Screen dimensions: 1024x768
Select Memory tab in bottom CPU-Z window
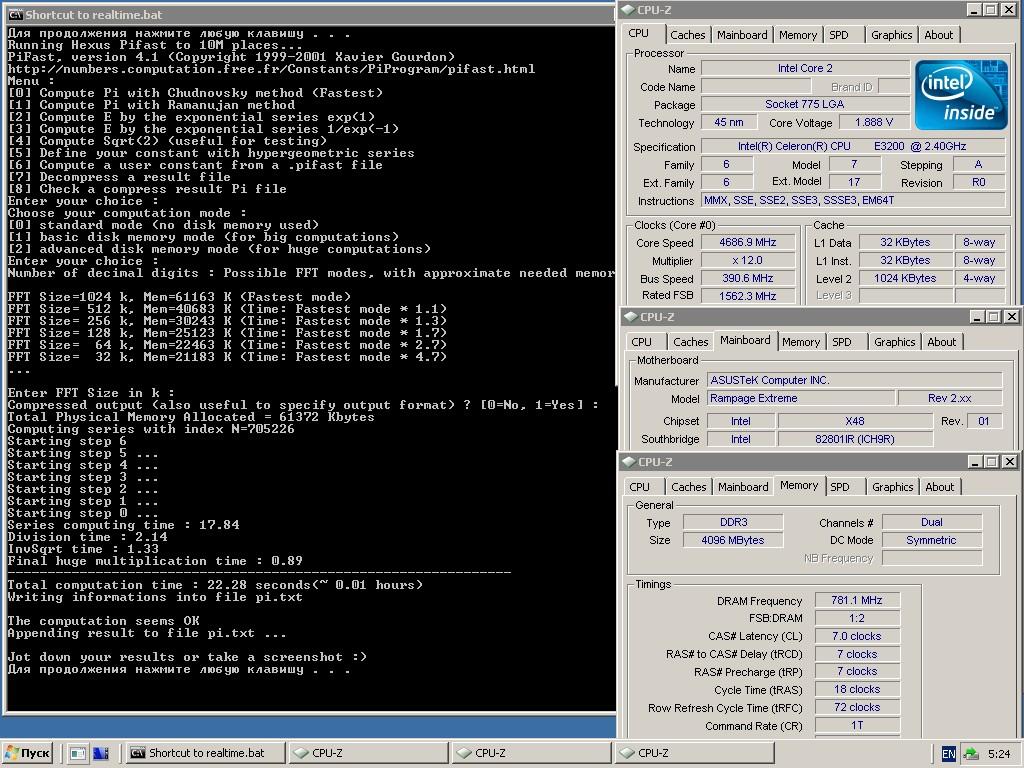click(799, 485)
